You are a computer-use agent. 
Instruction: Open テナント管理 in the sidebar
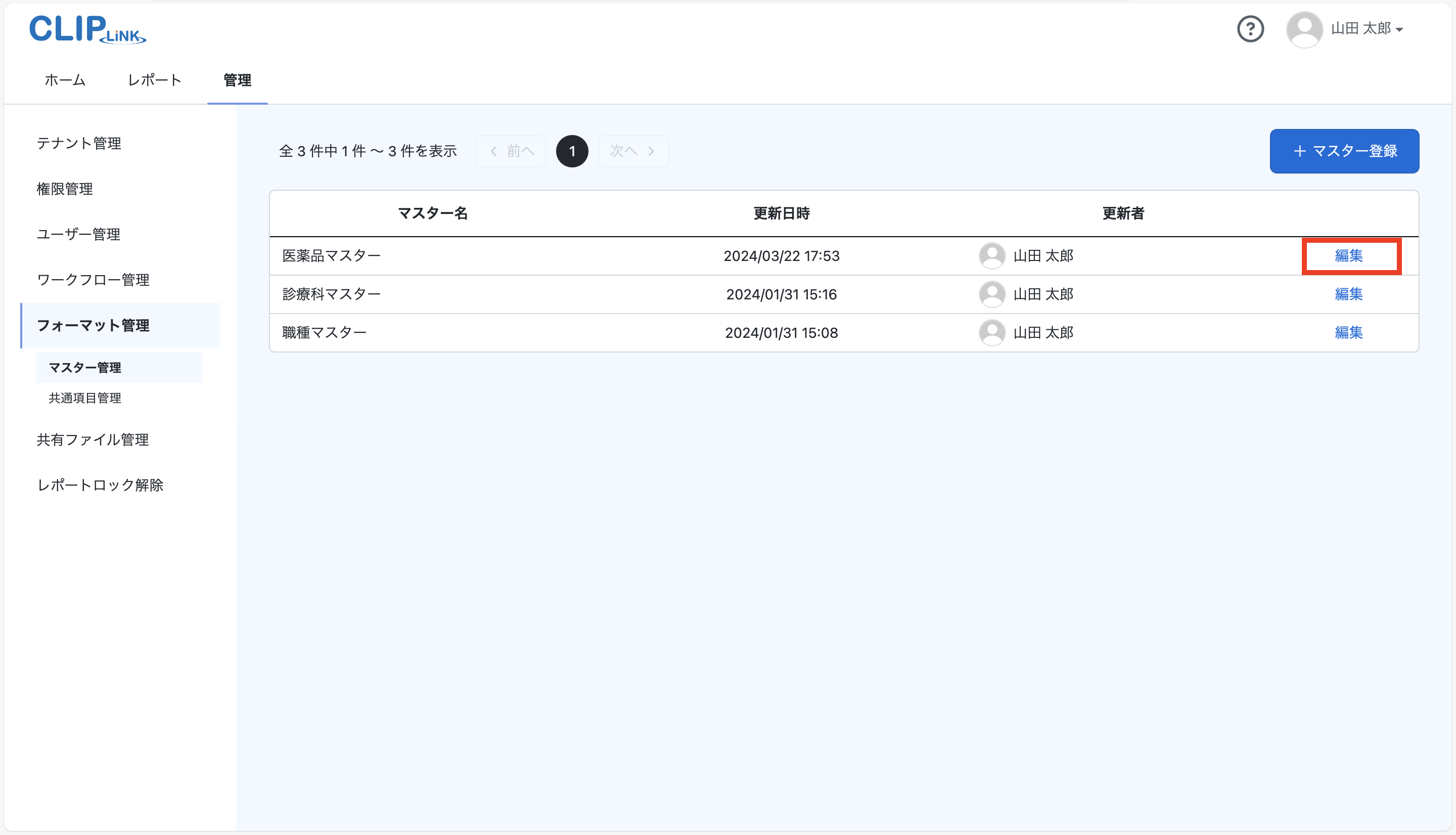tap(78, 143)
